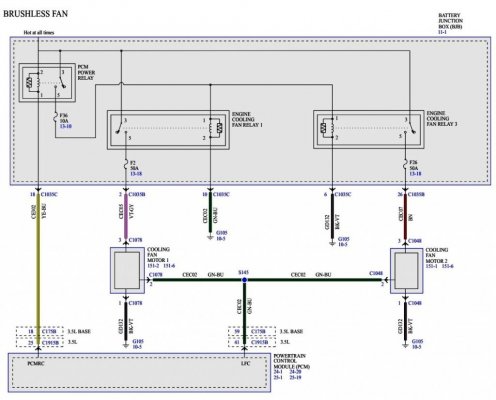Select the violet CEC05 VT-GY wire

[x=126, y=216]
